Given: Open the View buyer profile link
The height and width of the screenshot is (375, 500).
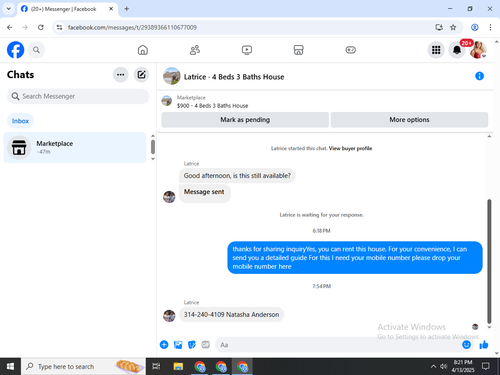Looking at the screenshot, I should click(350, 148).
